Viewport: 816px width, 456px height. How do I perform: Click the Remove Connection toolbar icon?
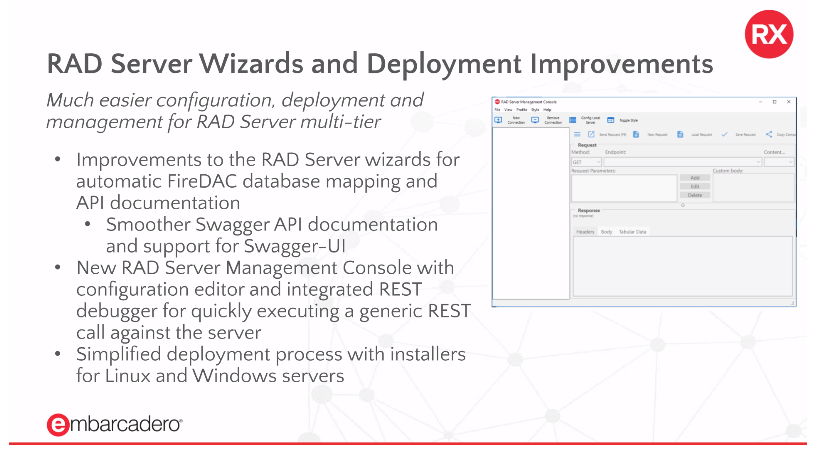click(535, 120)
